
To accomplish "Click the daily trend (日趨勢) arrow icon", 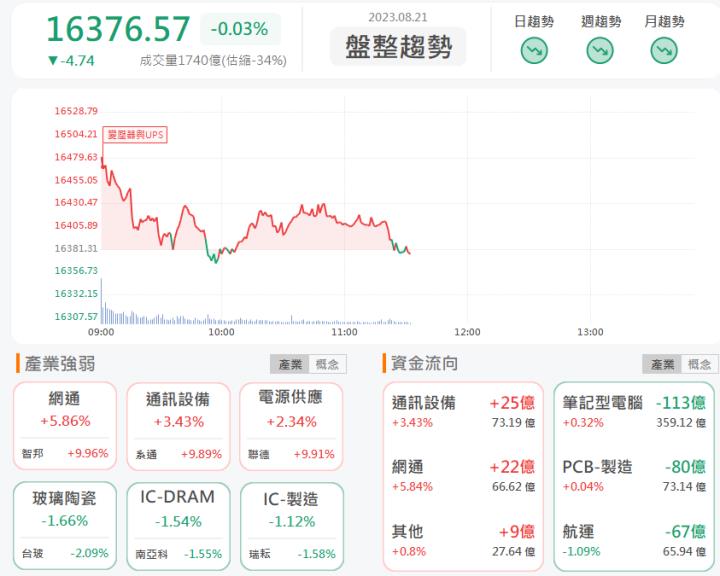I will pos(534,50).
